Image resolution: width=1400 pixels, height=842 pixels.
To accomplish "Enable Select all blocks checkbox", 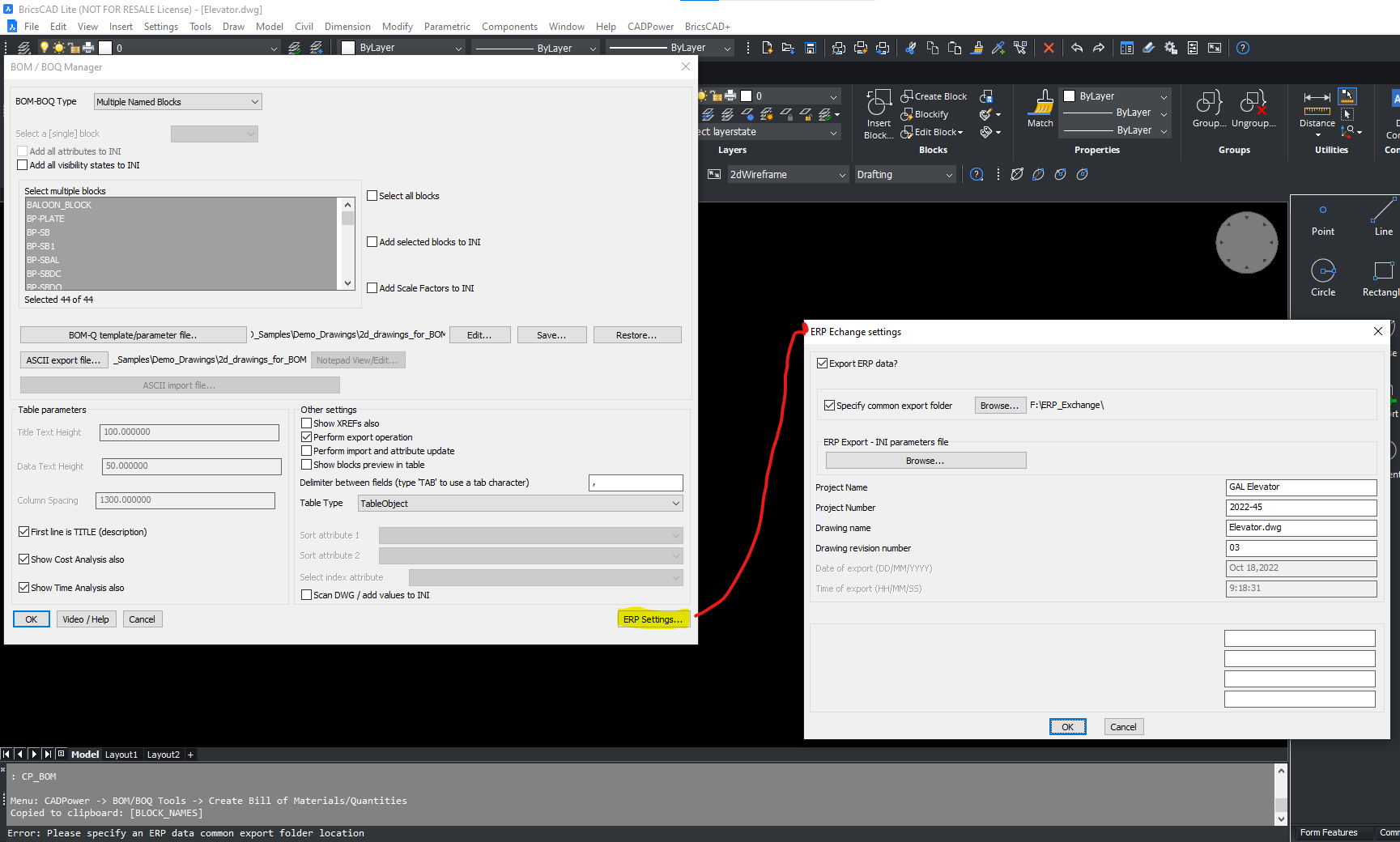I will (x=372, y=196).
